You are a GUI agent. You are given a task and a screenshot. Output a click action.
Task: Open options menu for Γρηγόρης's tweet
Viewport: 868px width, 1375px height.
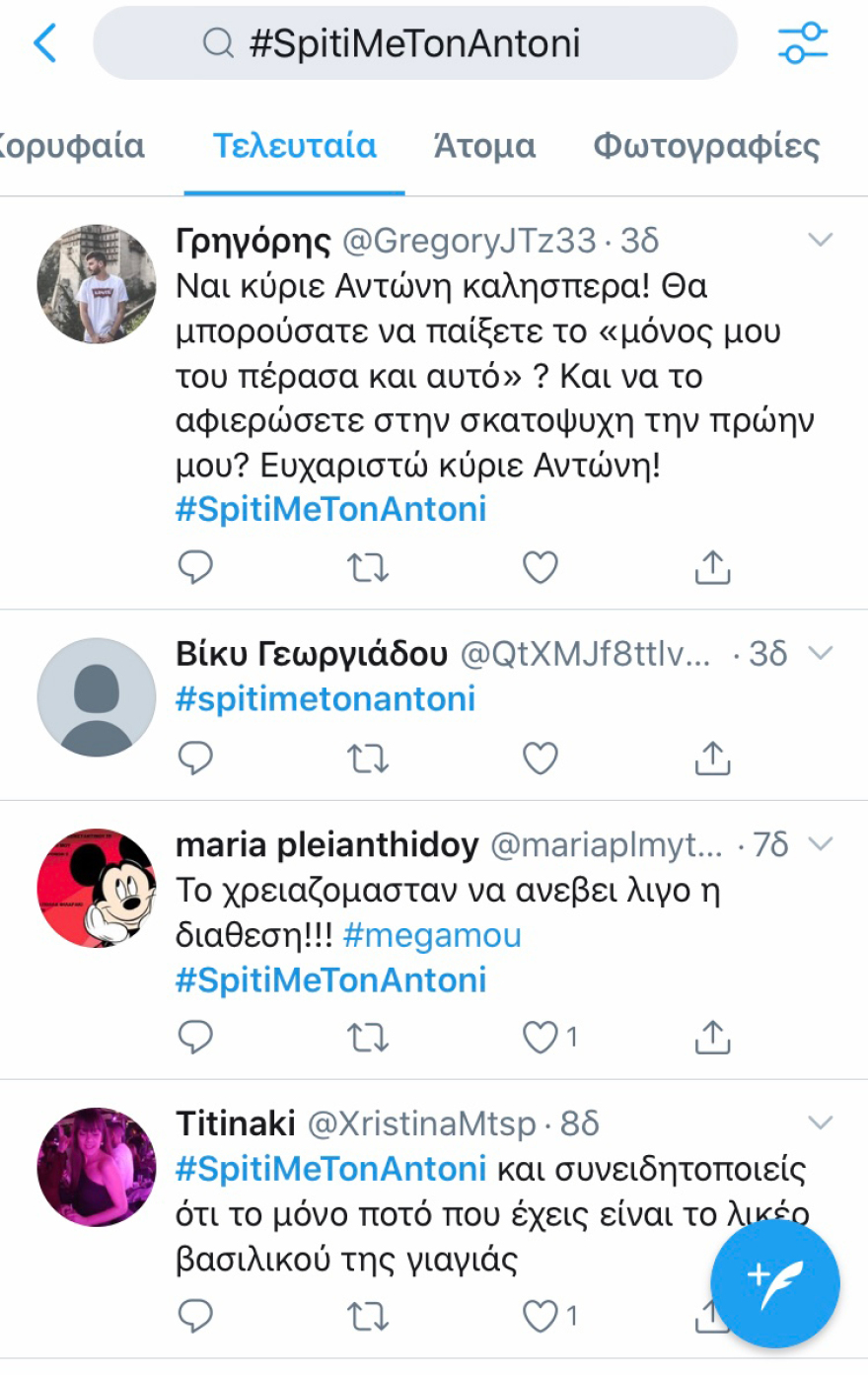tap(820, 239)
